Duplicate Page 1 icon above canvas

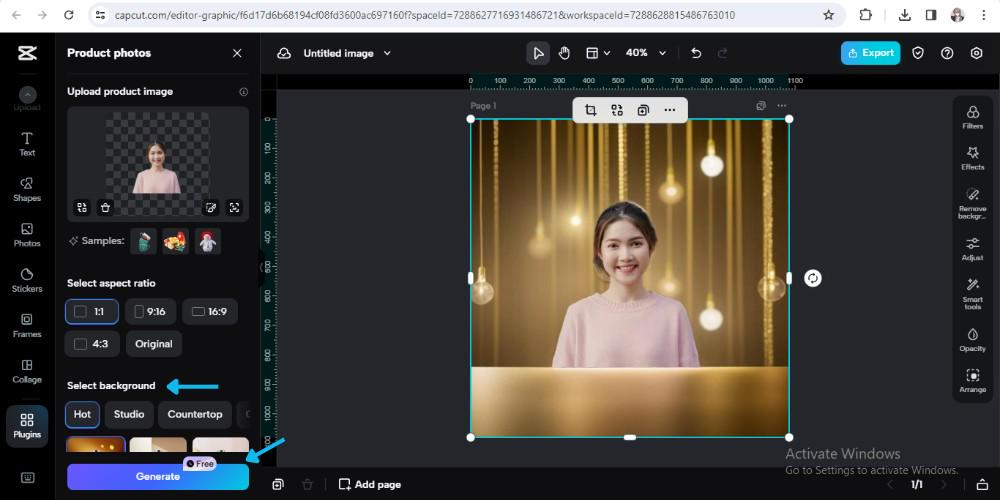coord(761,106)
